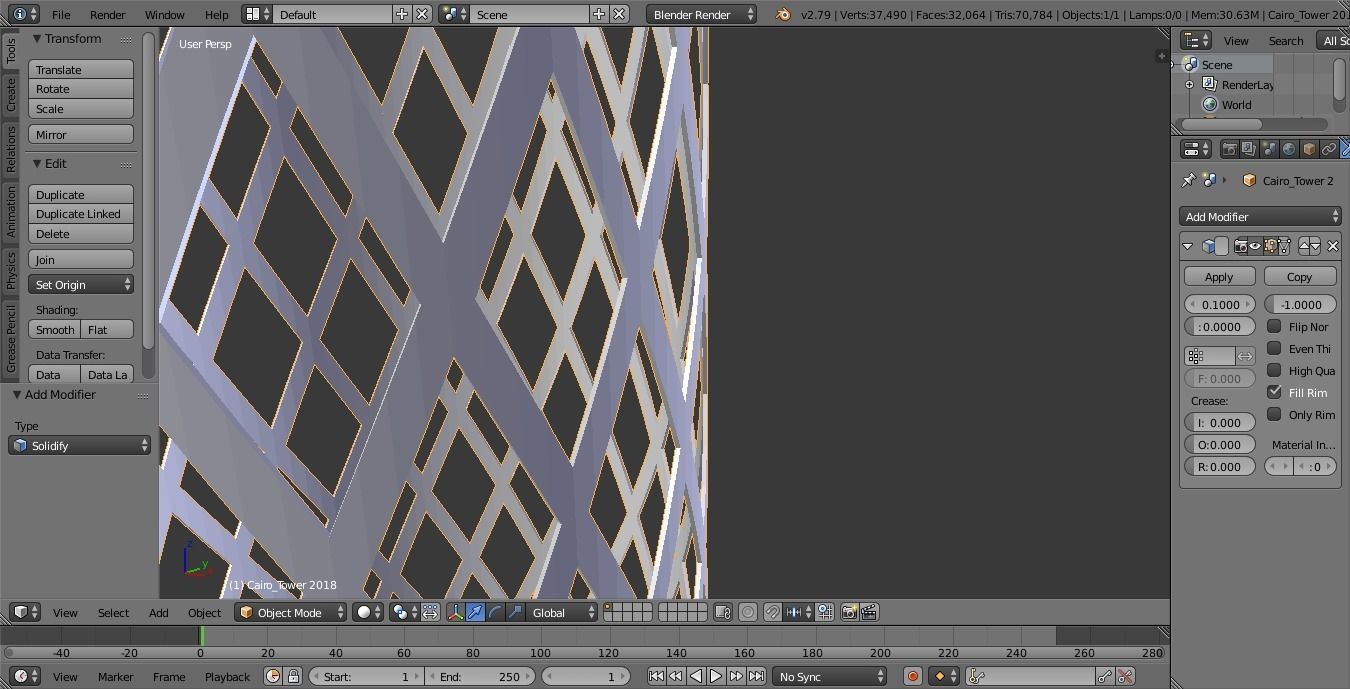Uncheck the Fill Rim checkbox
The image size is (1350, 689).
pyautogui.click(x=1274, y=392)
